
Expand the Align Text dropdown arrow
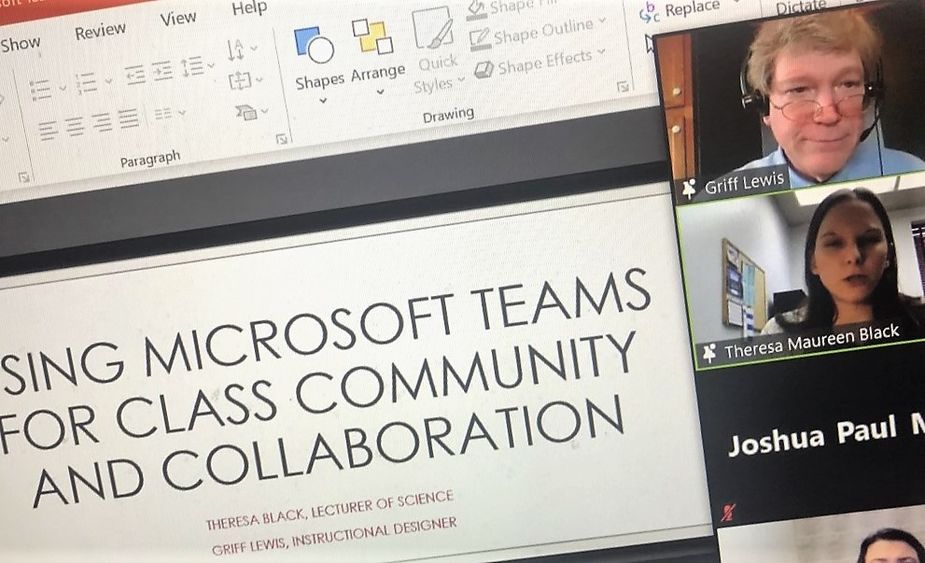(260, 79)
